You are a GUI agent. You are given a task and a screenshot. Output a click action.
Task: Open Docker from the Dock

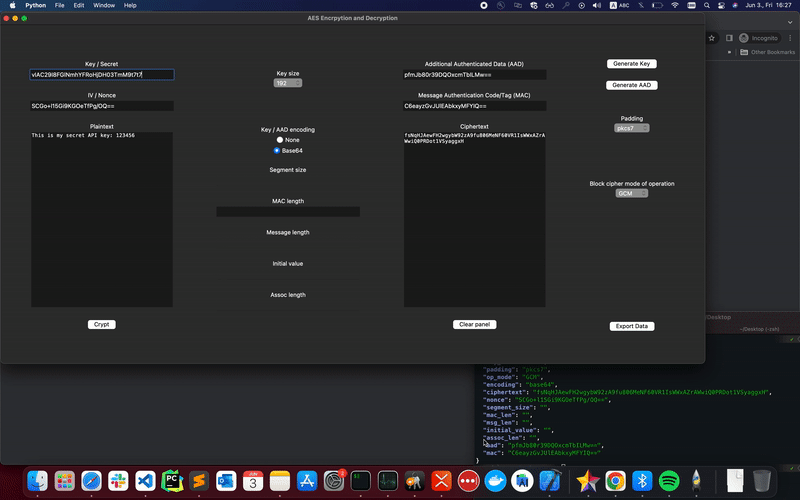coord(495,481)
